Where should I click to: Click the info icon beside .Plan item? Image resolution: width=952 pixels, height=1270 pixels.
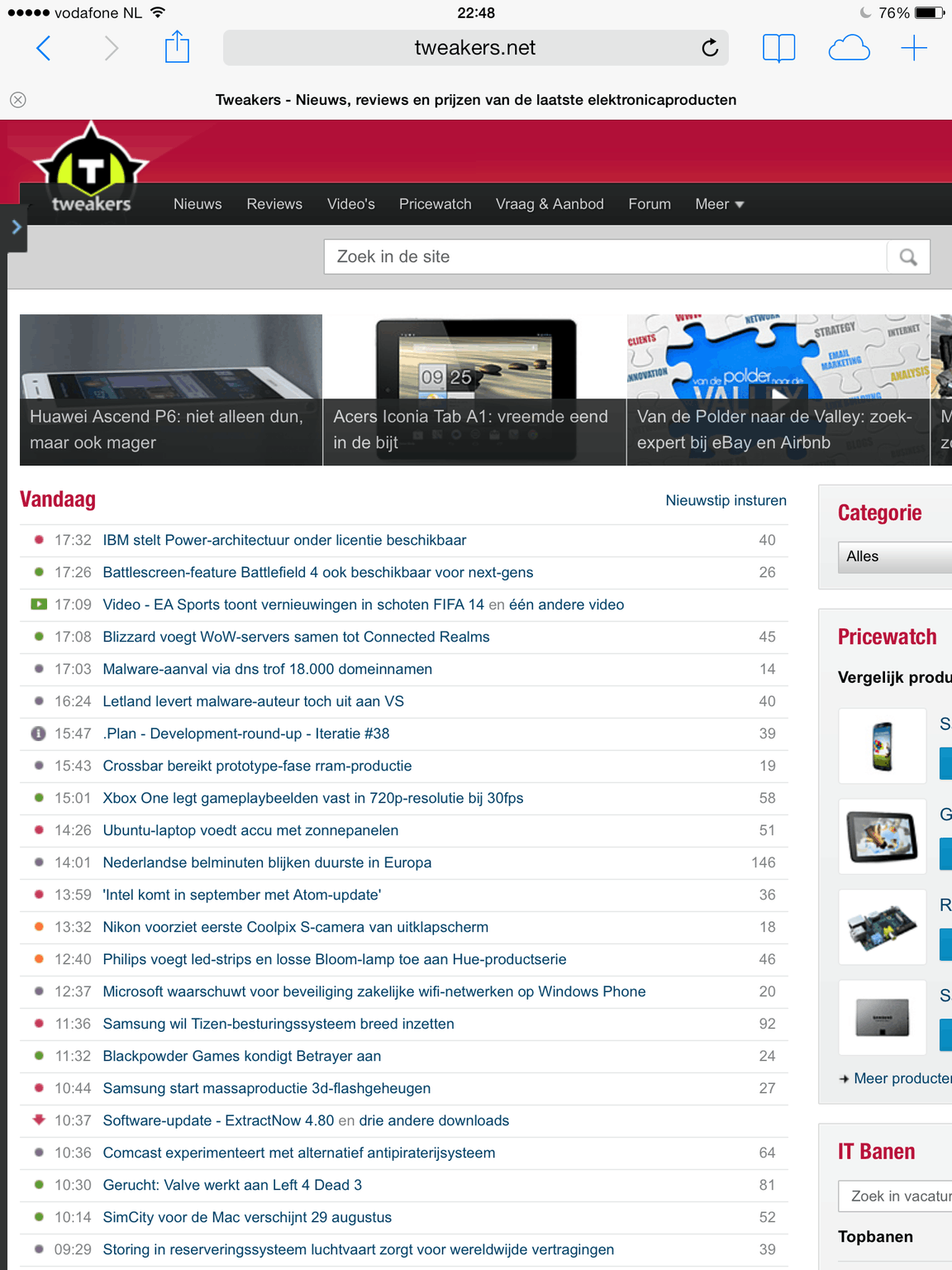click(x=38, y=733)
